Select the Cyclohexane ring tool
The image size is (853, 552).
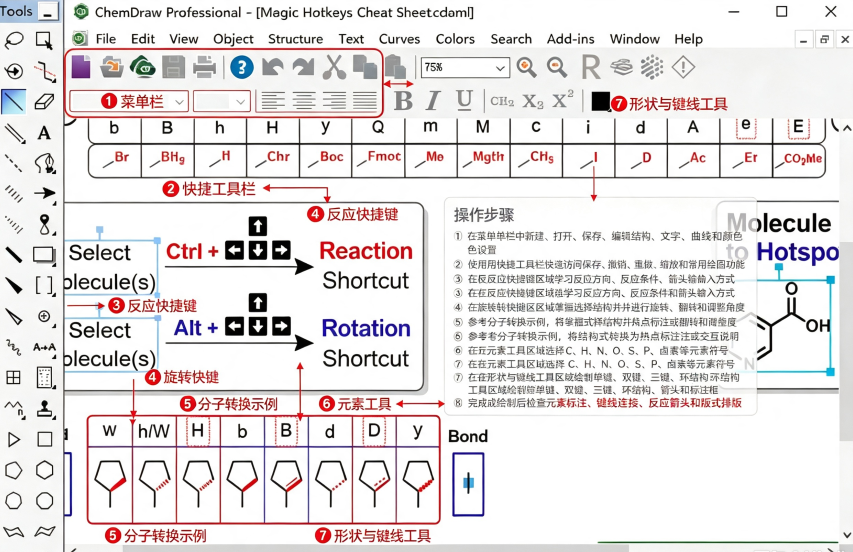pos(44,470)
